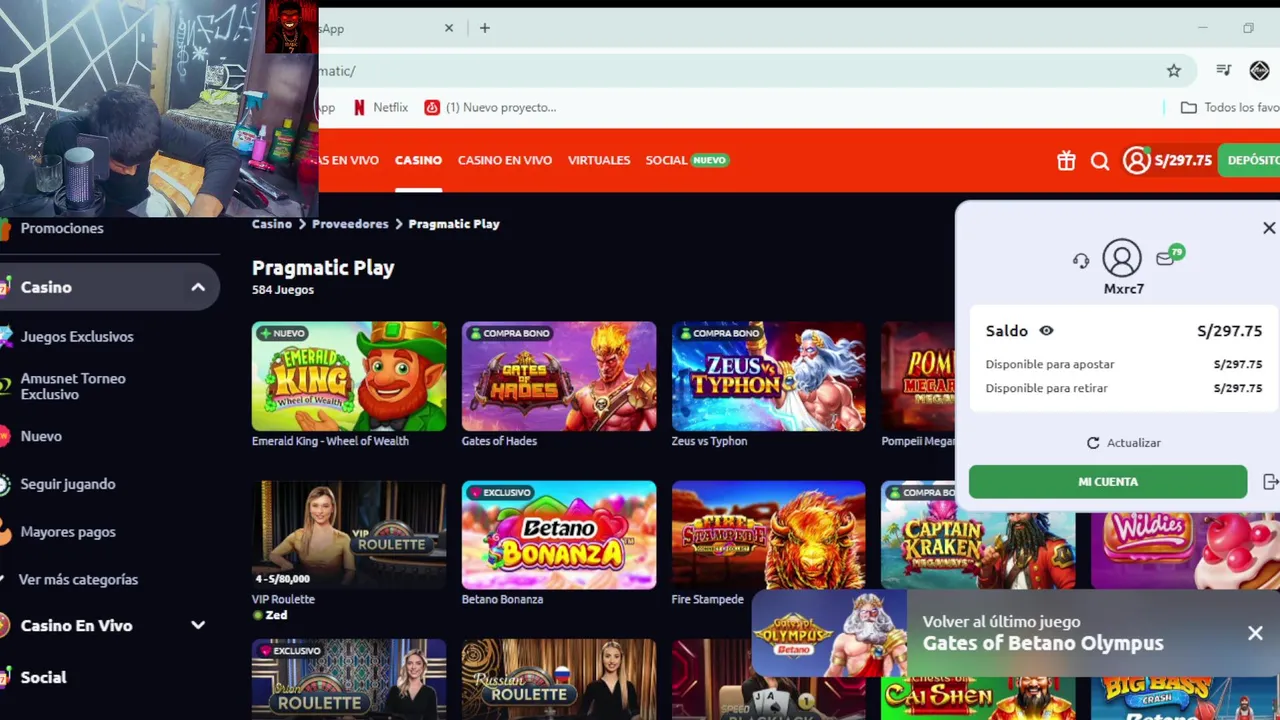Image resolution: width=1280 pixels, height=720 pixels.
Task: Click the browser profile avatar icon
Action: [1259, 70]
